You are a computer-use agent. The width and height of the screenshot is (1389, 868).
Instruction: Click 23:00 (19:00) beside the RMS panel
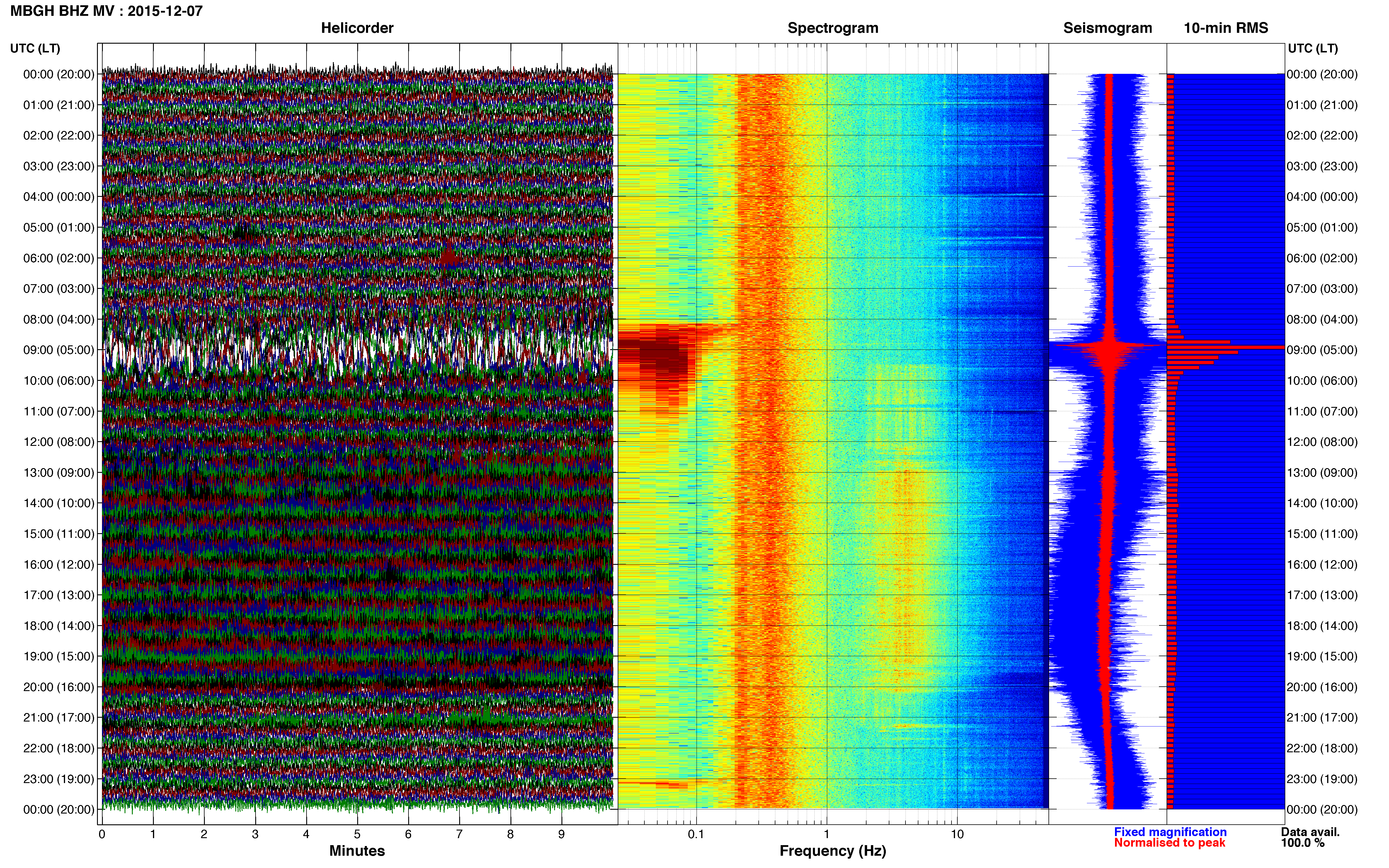[1322, 779]
